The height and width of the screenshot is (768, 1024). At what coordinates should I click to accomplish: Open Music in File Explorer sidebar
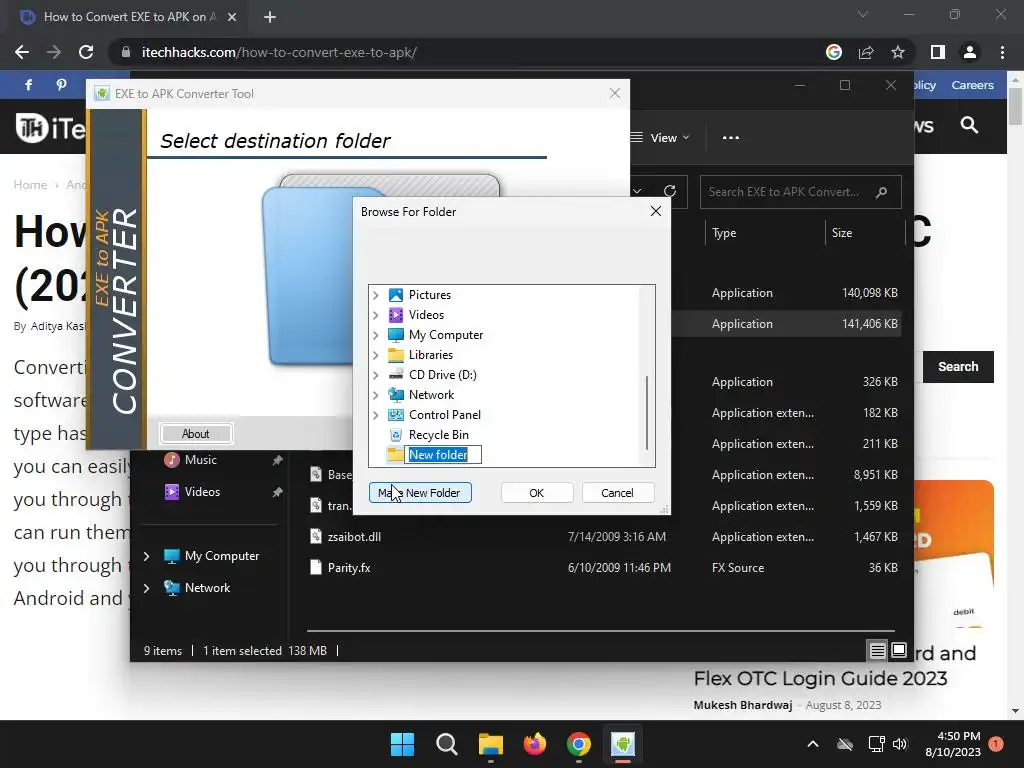point(200,460)
